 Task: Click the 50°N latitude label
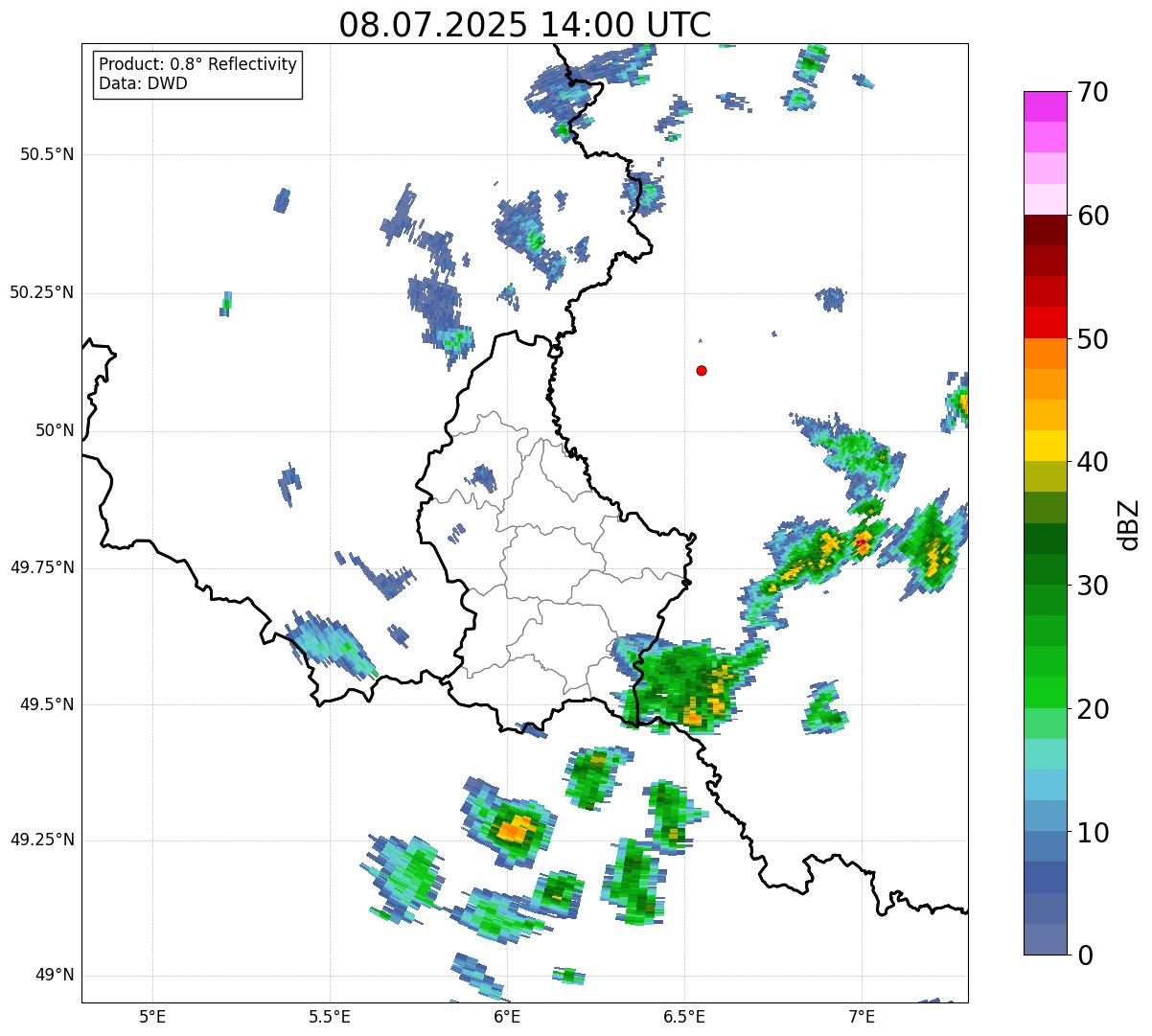(x=55, y=430)
